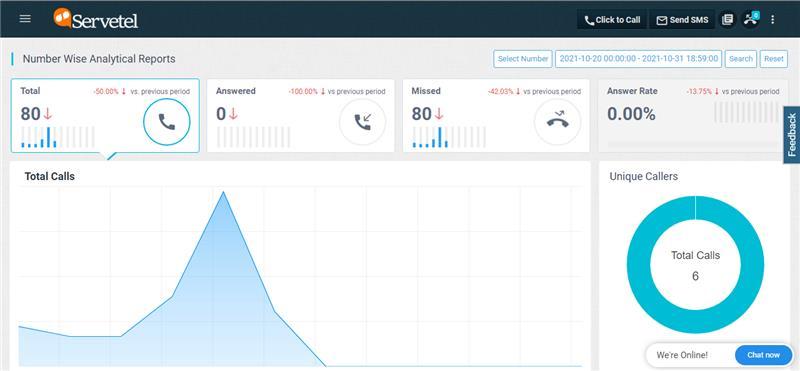
Task: Click the phone icon in Total card
Action: (x=167, y=122)
